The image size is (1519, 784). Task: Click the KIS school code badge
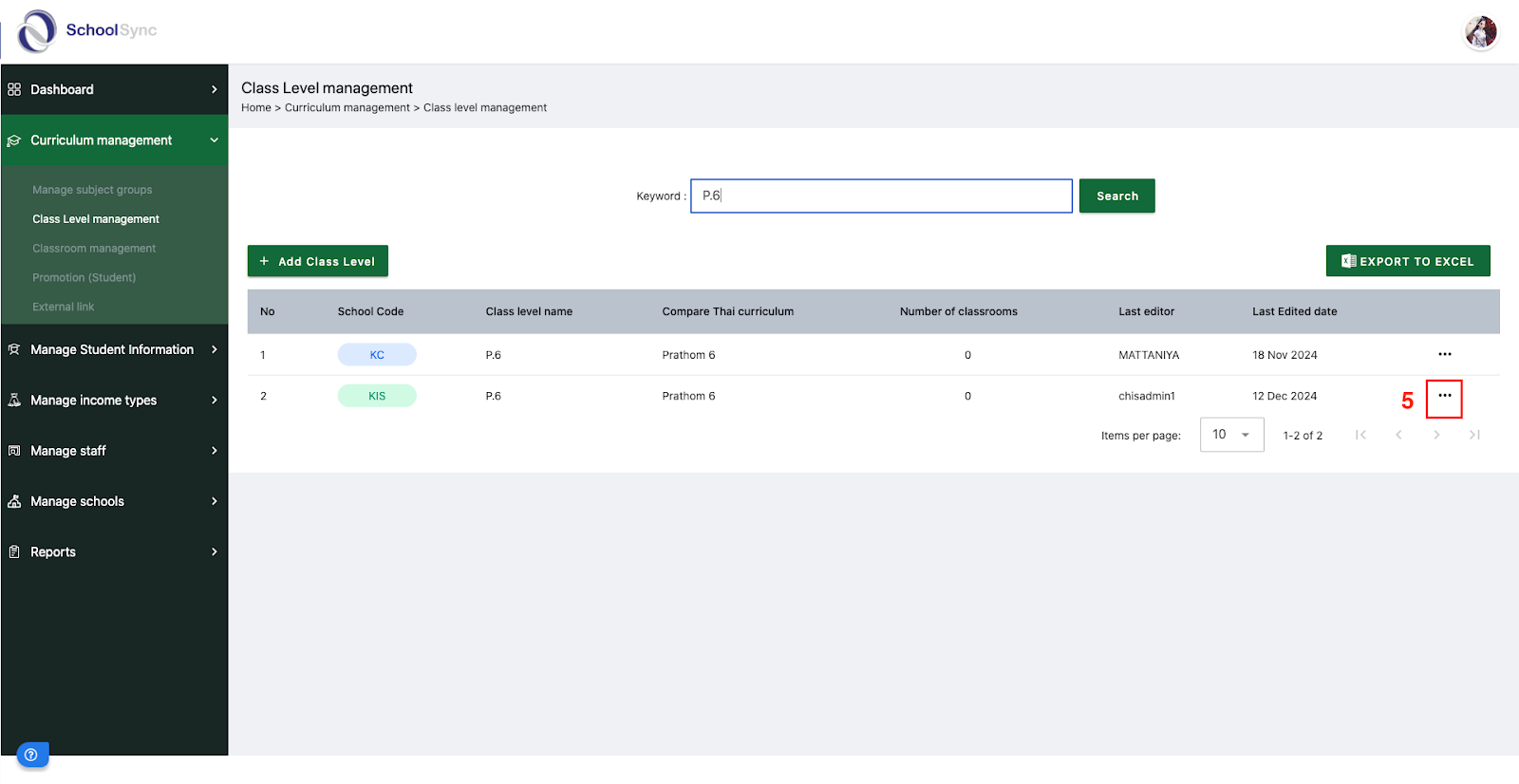(377, 396)
